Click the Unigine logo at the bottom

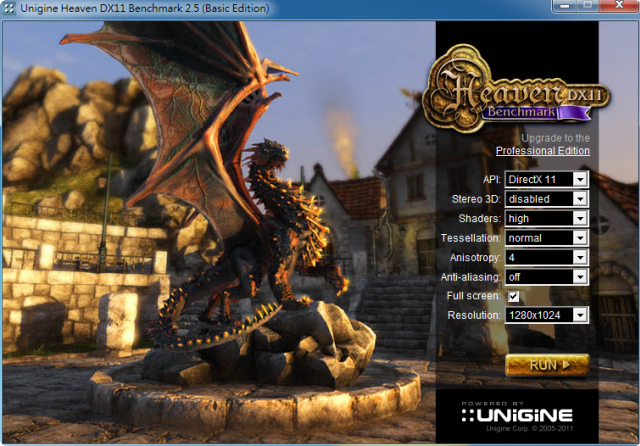[x=517, y=415]
